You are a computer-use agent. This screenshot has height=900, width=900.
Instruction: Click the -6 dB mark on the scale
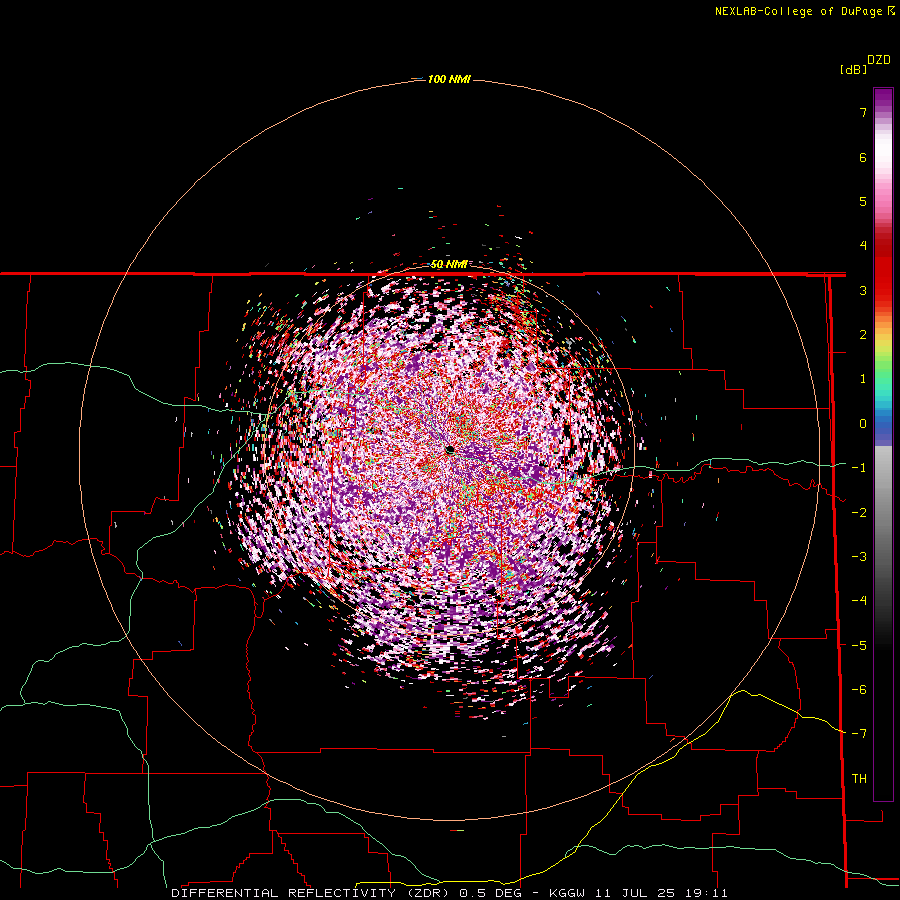859,690
